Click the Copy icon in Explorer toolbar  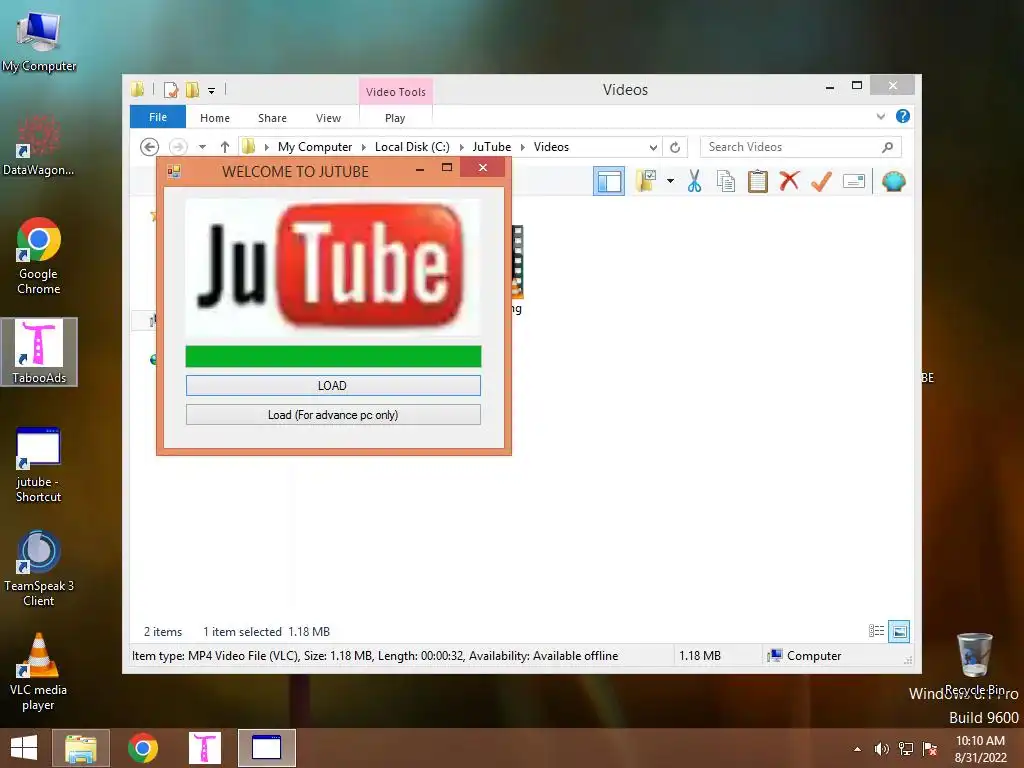[x=726, y=181]
